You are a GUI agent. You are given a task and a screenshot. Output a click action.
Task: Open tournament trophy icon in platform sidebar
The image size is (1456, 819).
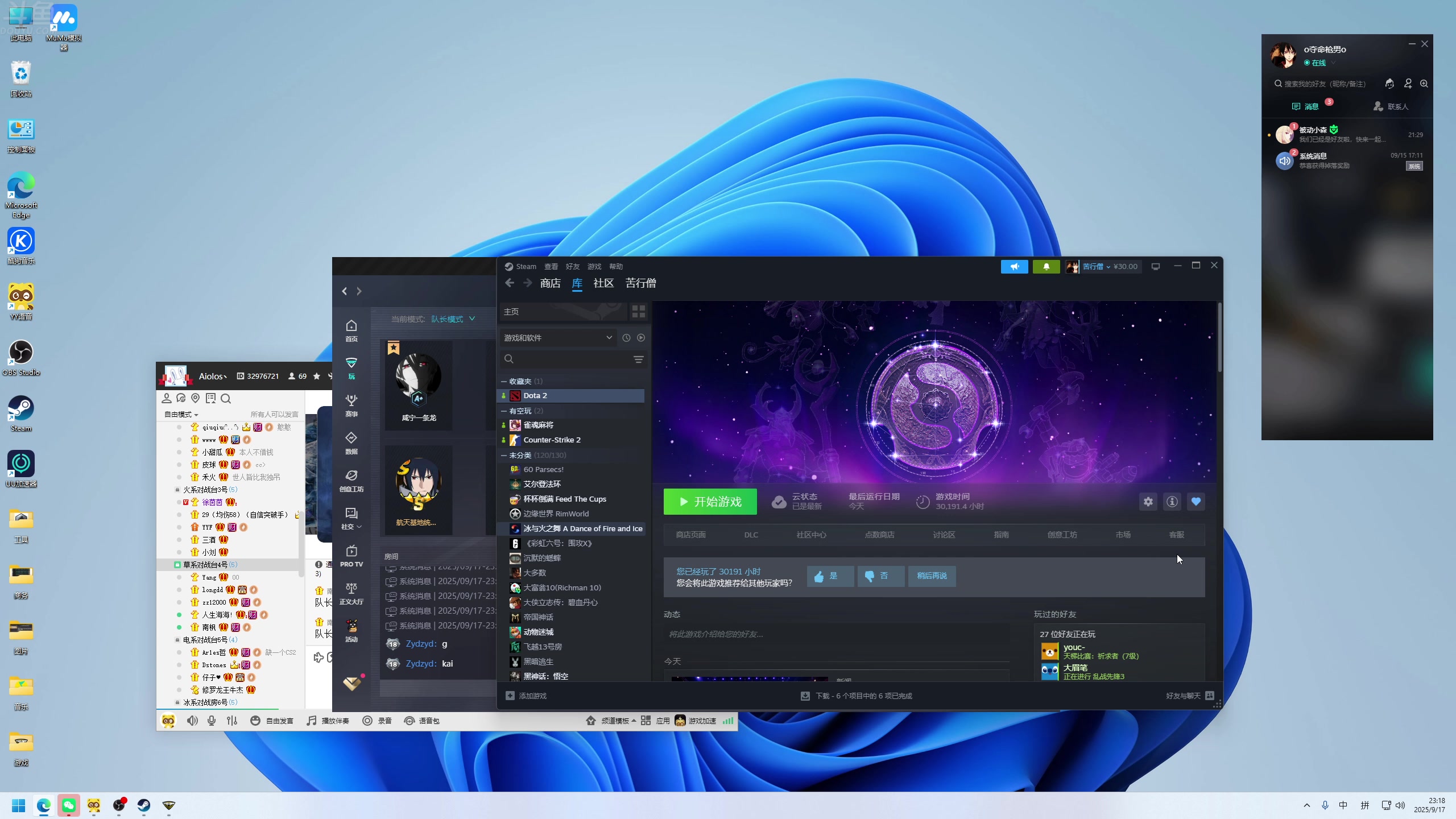(351, 406)
